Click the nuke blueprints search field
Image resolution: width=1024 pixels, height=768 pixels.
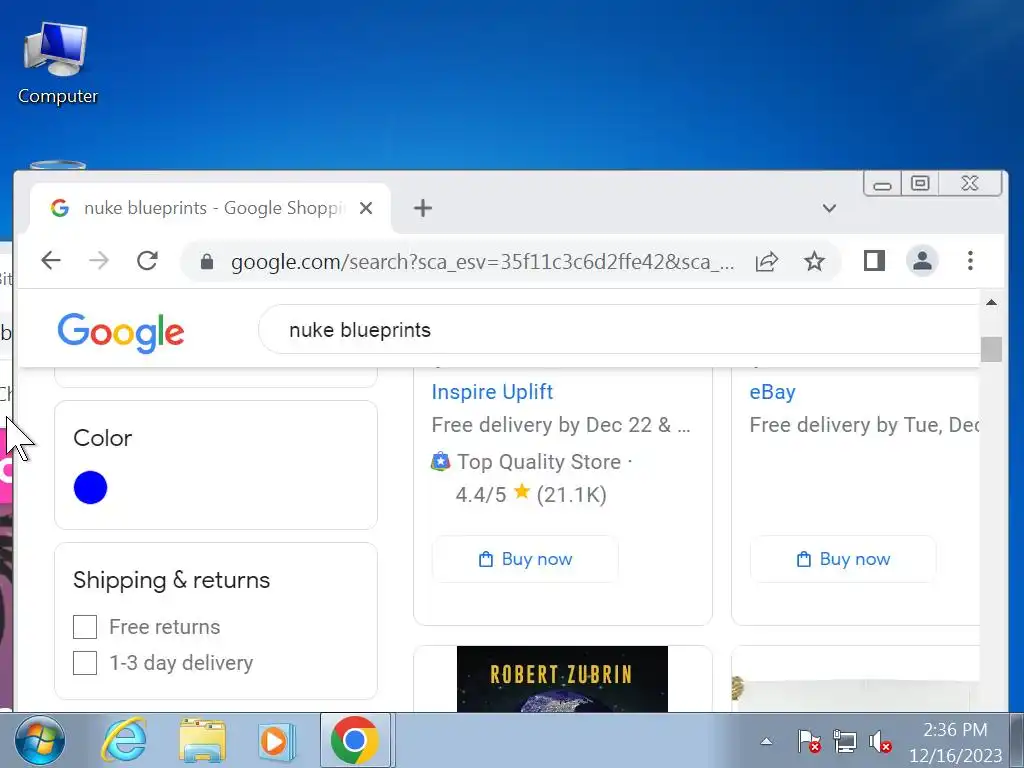pyautogui.click(x=620, y=330)
